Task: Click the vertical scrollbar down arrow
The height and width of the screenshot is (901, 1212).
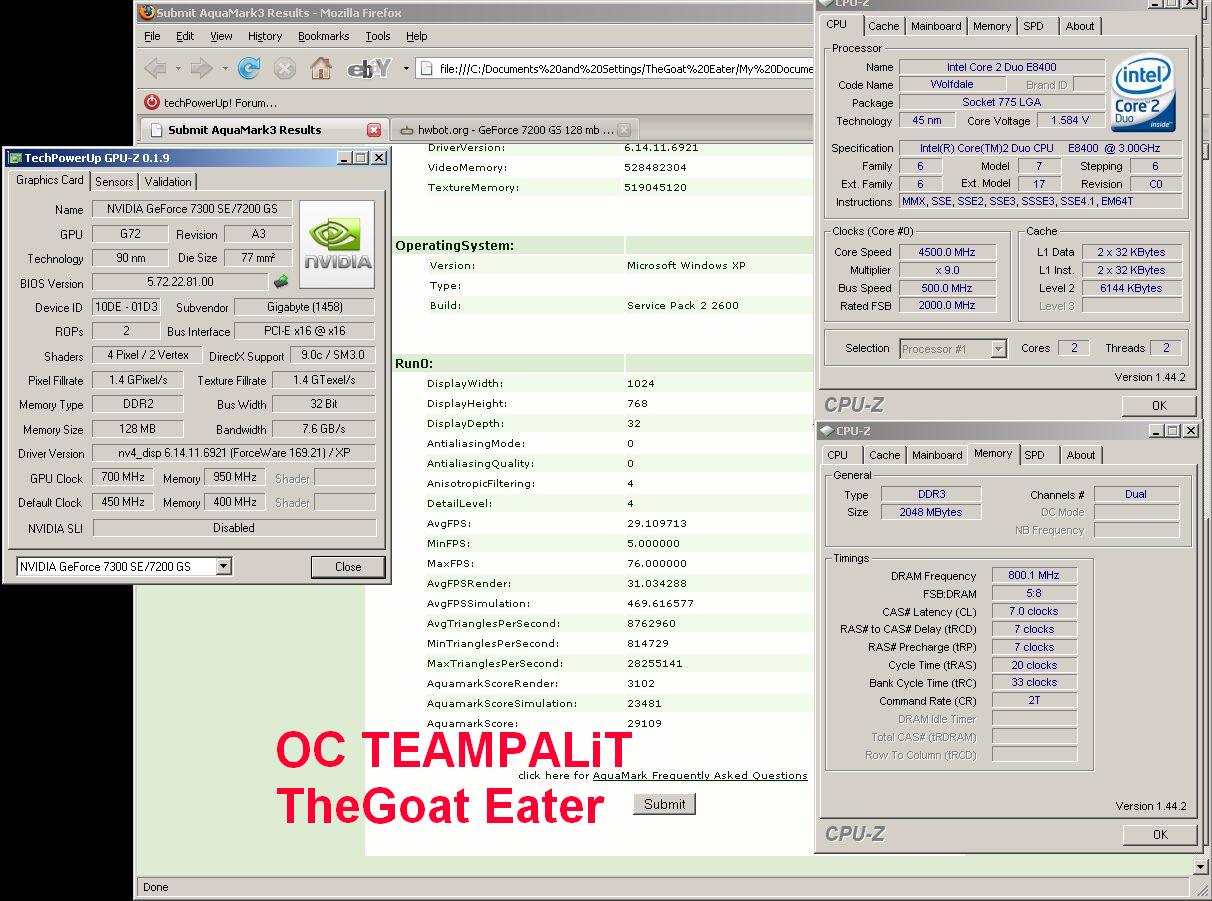Action: [x=1202, y=866]
